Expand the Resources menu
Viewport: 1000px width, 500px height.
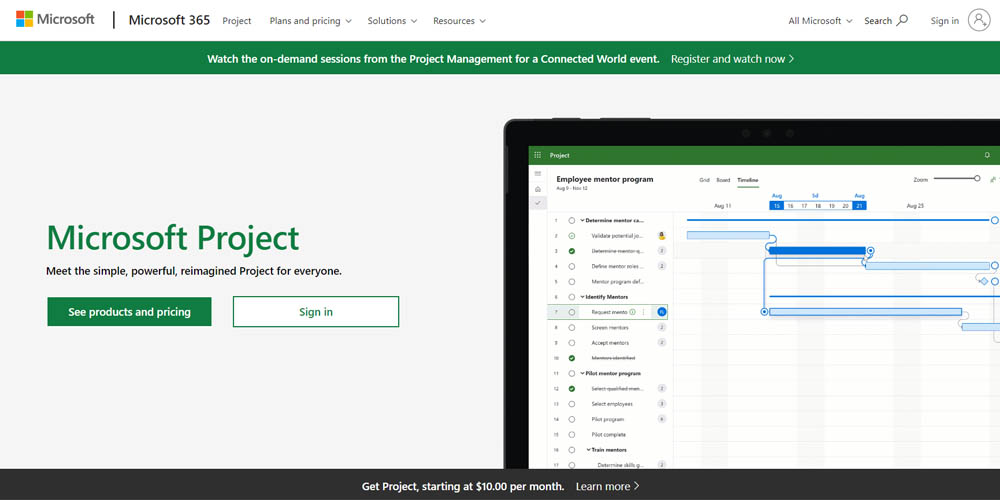[x=459, y=20]
